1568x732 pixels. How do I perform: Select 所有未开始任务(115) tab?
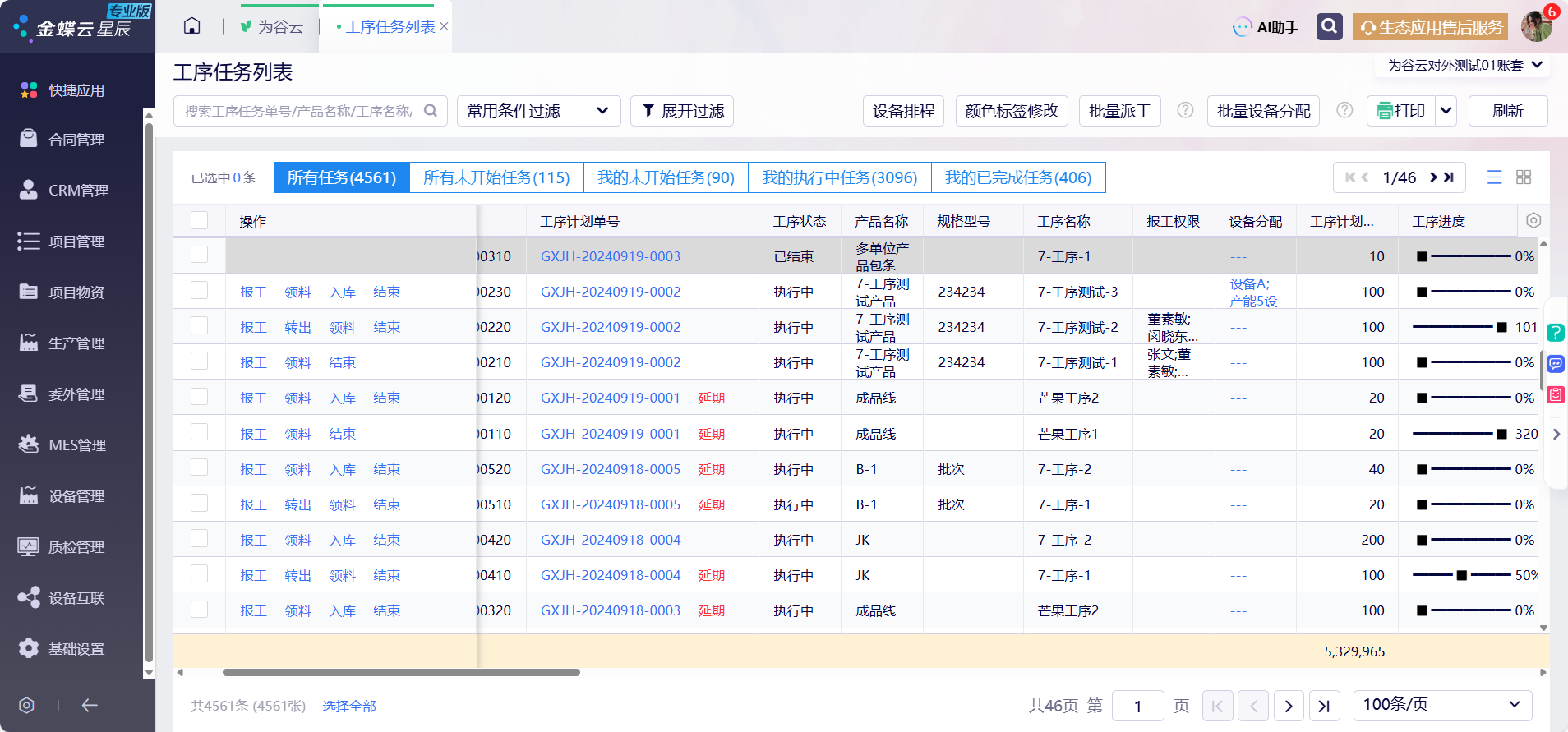tap(496, 177)
